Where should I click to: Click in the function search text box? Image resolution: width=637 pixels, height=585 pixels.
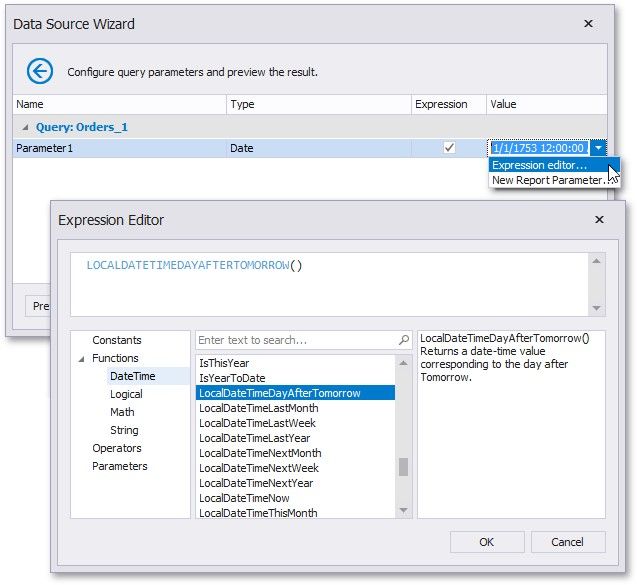(295, 340)
